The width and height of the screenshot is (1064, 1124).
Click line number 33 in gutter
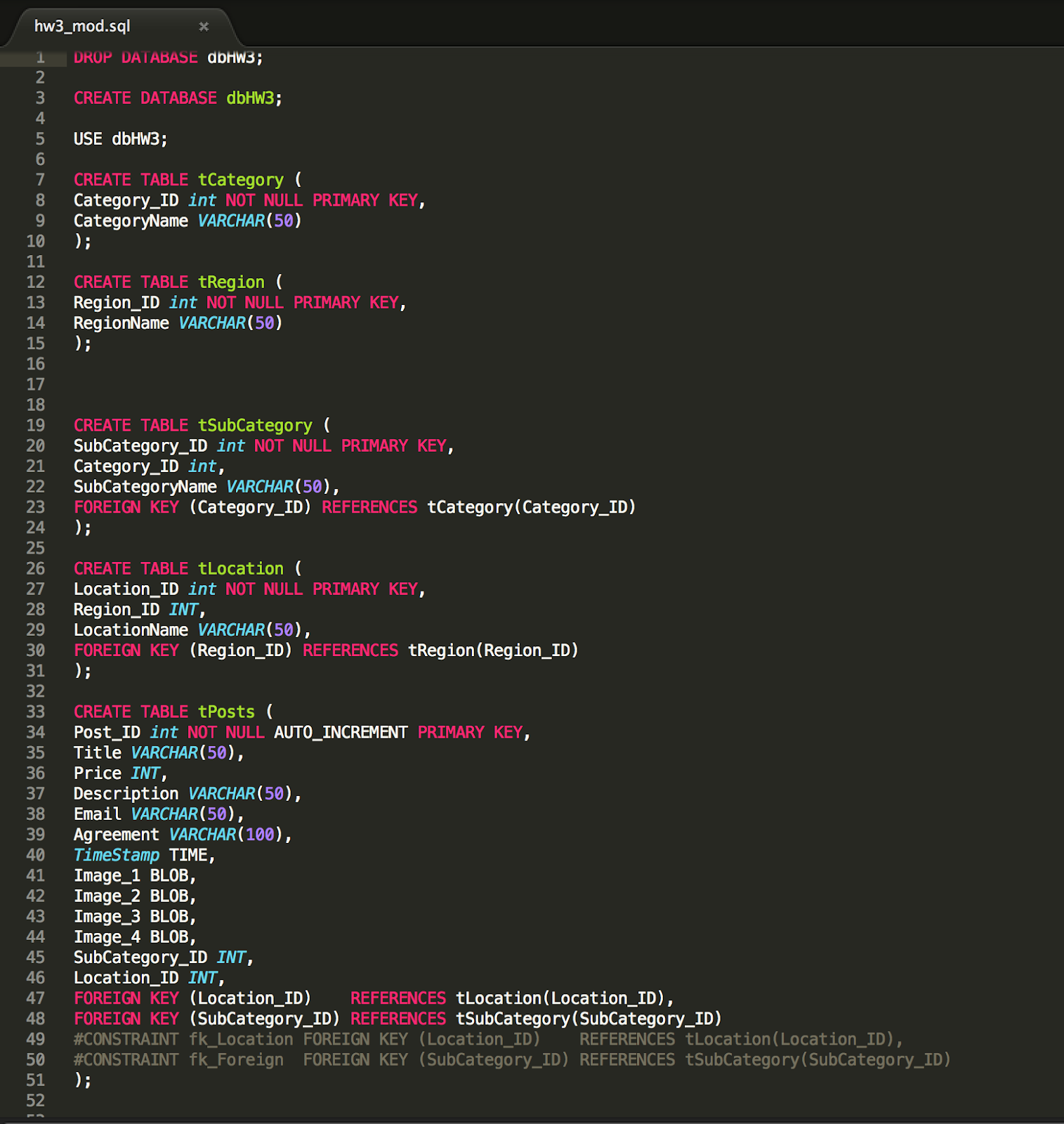(35, 712)
